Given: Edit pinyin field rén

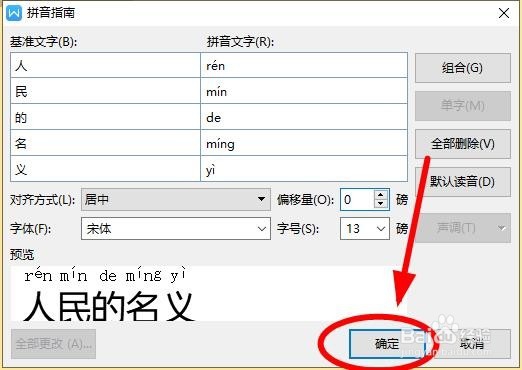Looking at the screenshot, I should click(x=304, y=65).
